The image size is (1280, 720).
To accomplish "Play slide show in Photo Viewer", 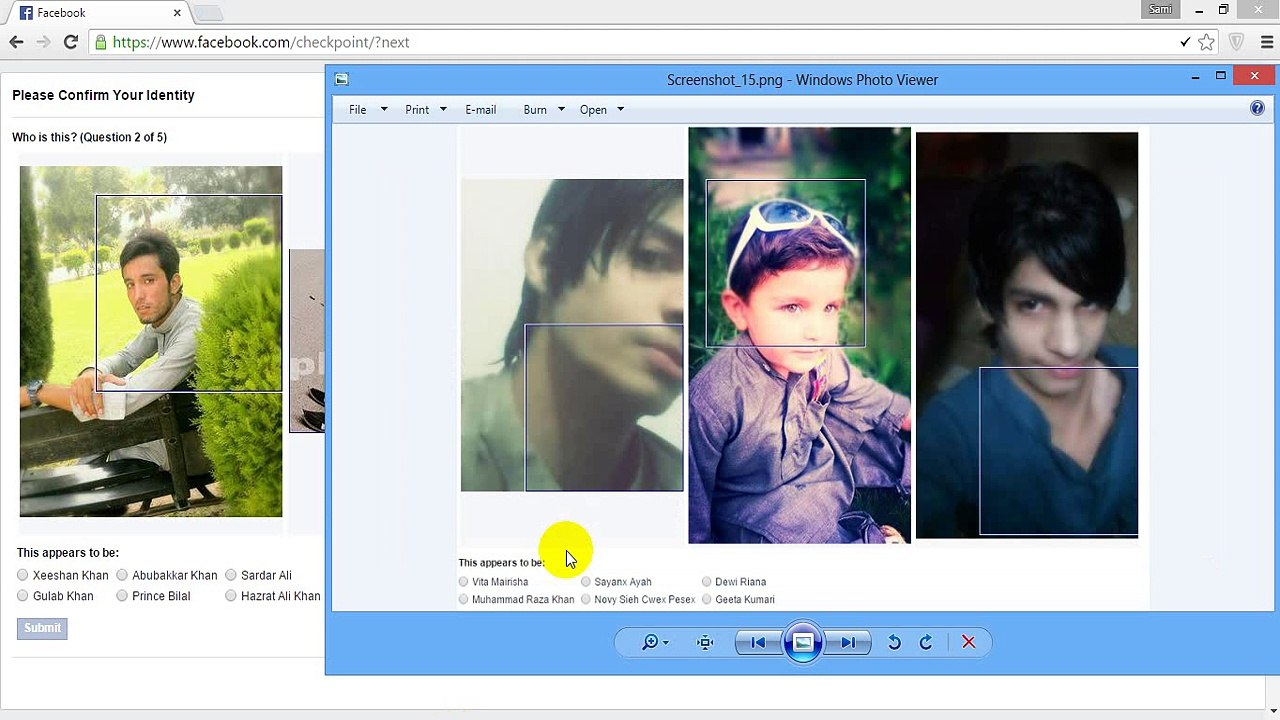I will [x=803, y=642].
